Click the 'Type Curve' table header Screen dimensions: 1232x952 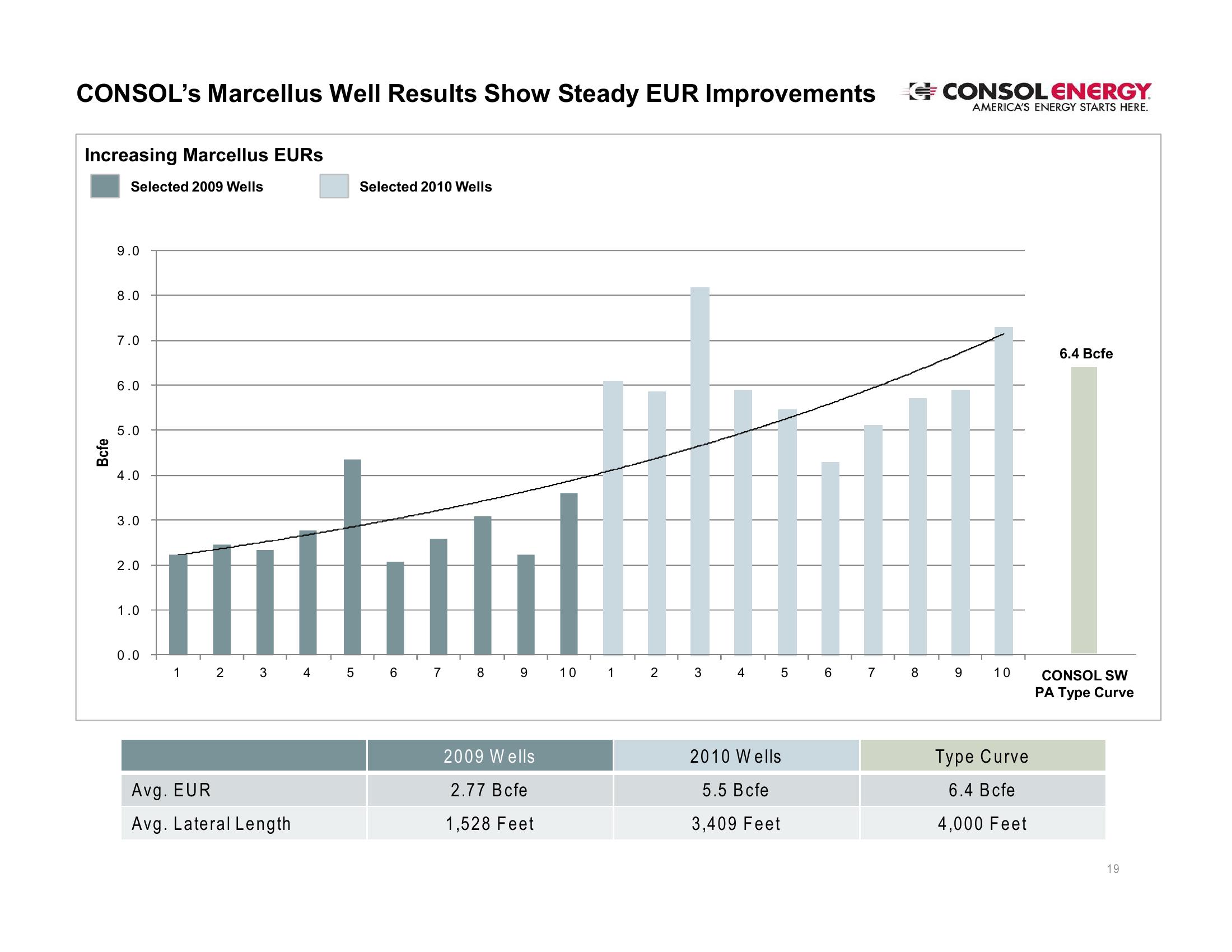982,756
